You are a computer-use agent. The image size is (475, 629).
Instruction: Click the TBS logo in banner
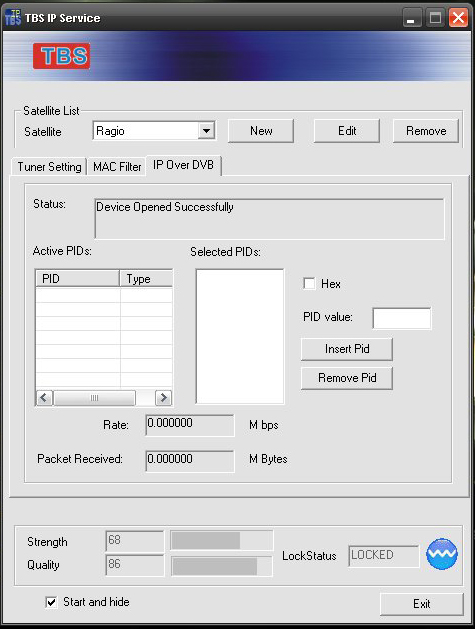click(61, 56)
